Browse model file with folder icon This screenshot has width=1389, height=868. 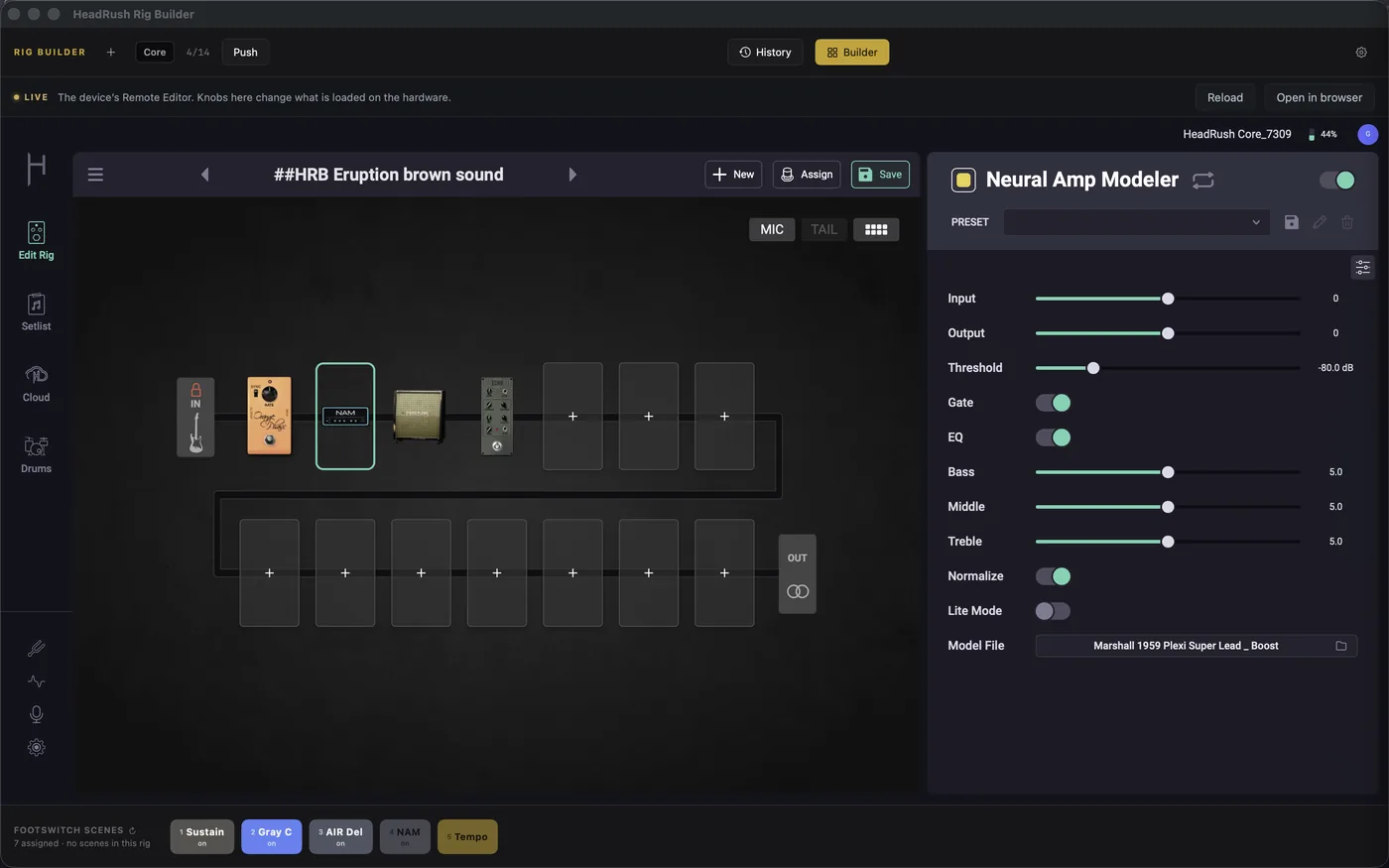[x=1340, y=646]
